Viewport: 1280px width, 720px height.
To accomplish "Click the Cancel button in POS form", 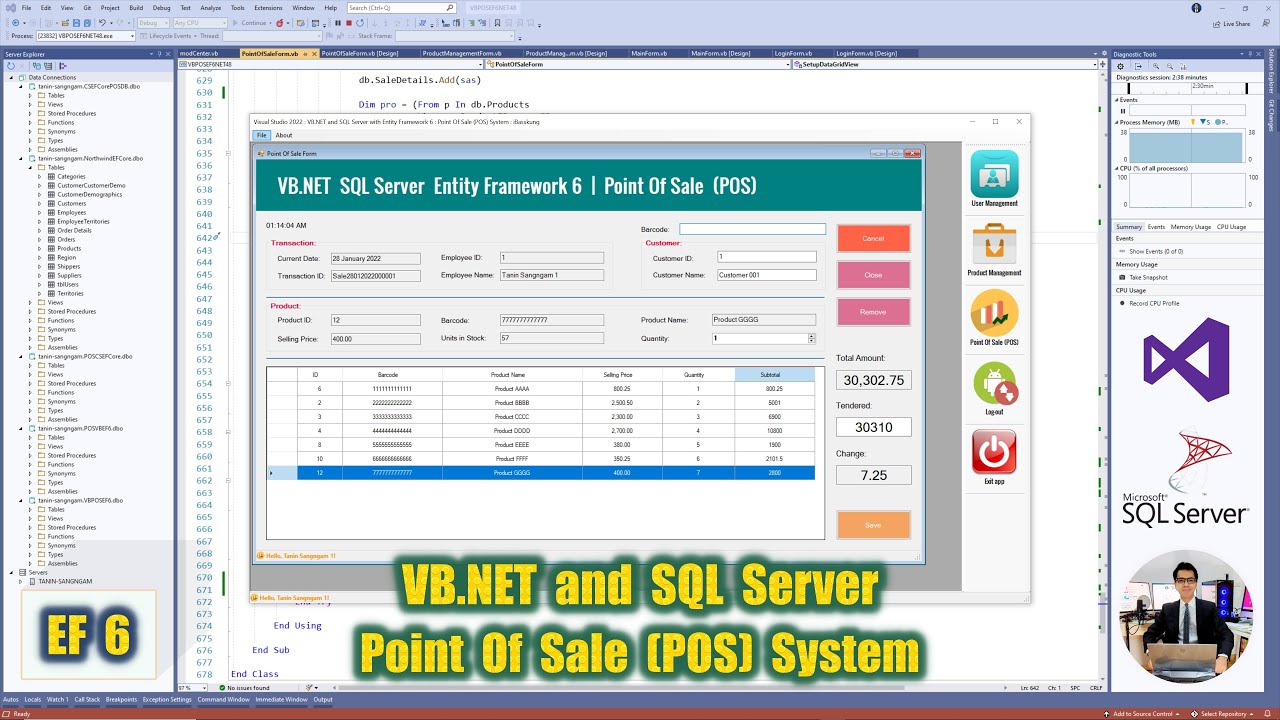I will [x=873, y=238].
